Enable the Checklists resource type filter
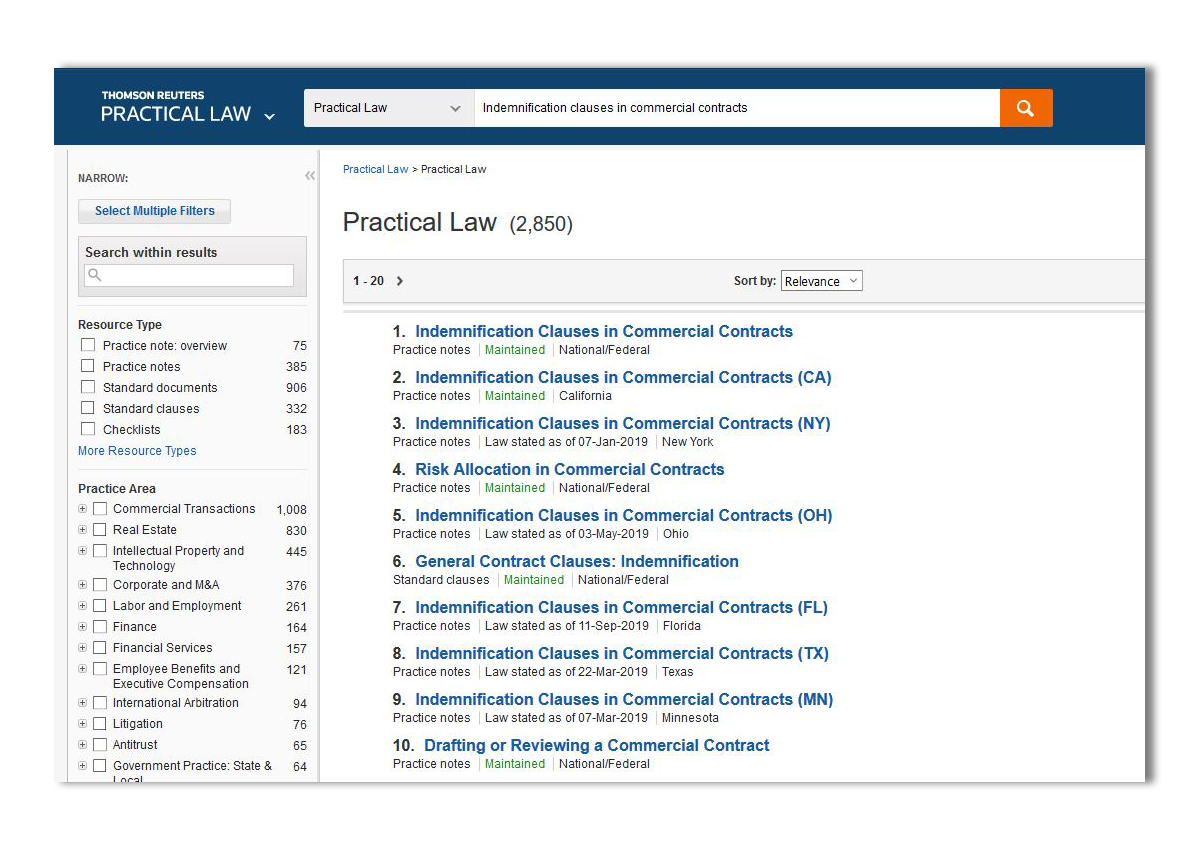Viewport: 1200px width, 850px height. 88,429
